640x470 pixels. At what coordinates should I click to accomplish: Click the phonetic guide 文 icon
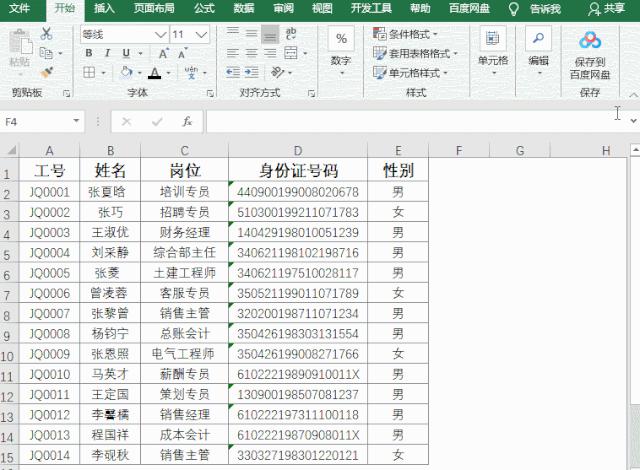(191, 73)
